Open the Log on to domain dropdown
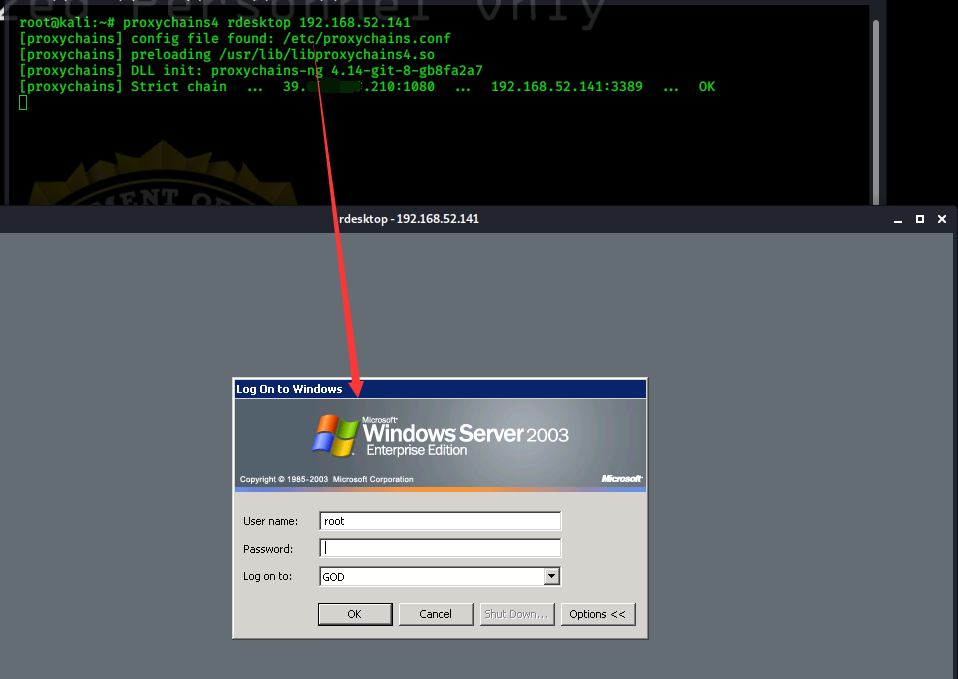958x679 pixels. pyautogui.click(x=552, y=576)
